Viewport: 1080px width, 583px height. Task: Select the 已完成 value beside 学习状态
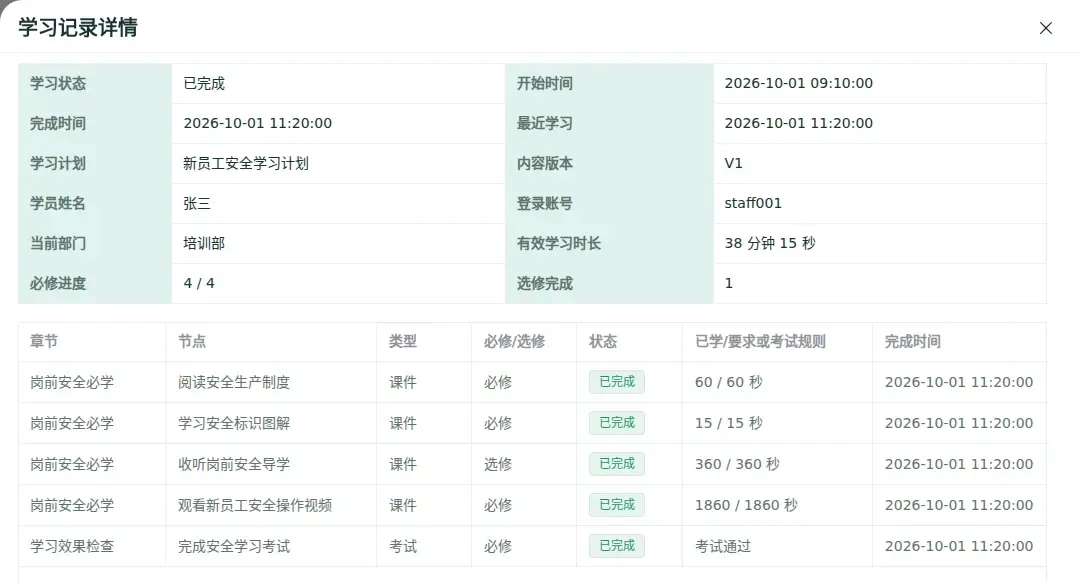pos(204,83)
